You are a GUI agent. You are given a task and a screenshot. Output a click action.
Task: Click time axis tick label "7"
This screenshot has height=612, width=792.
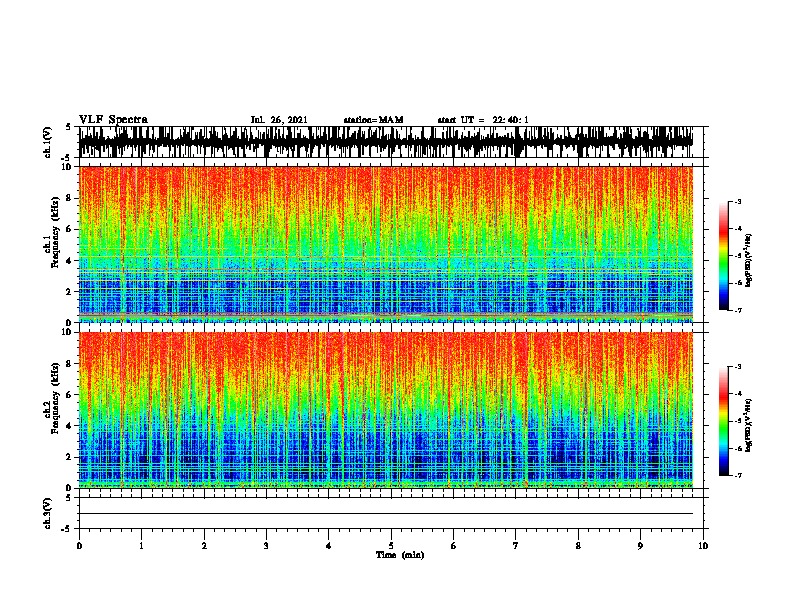tap(516, 546)
